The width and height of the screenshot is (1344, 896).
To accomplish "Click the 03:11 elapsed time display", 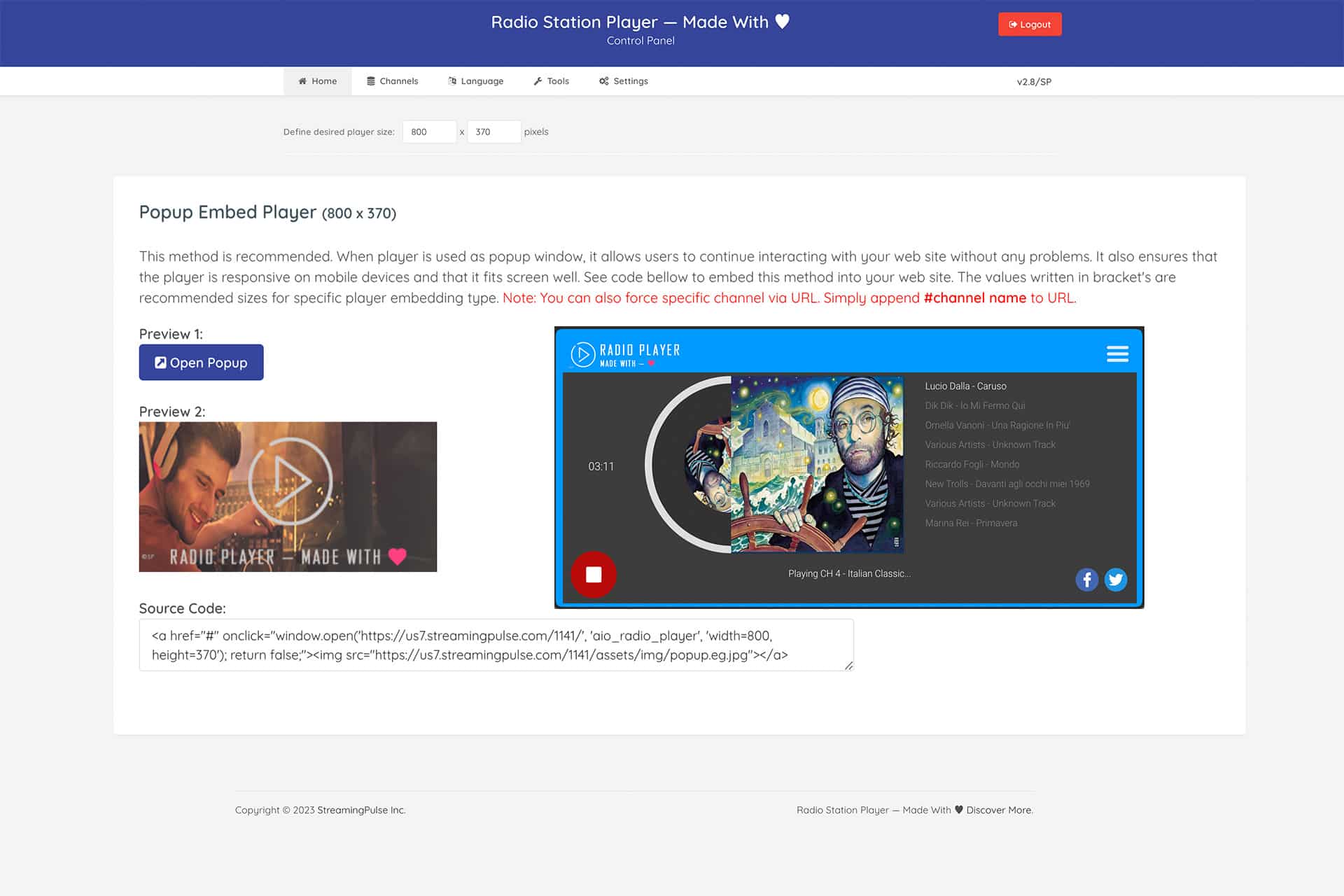I will coord(601,466).
